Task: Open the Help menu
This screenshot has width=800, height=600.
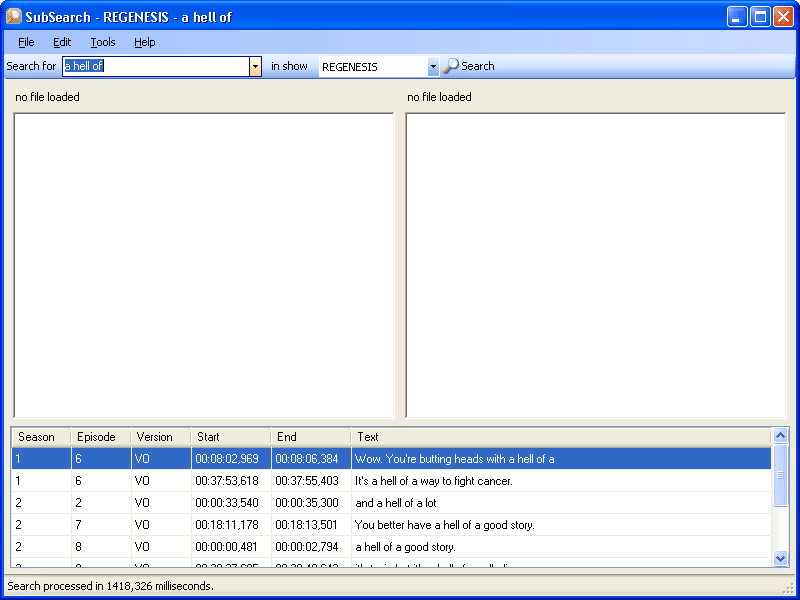Action: [x=145, y=42]
